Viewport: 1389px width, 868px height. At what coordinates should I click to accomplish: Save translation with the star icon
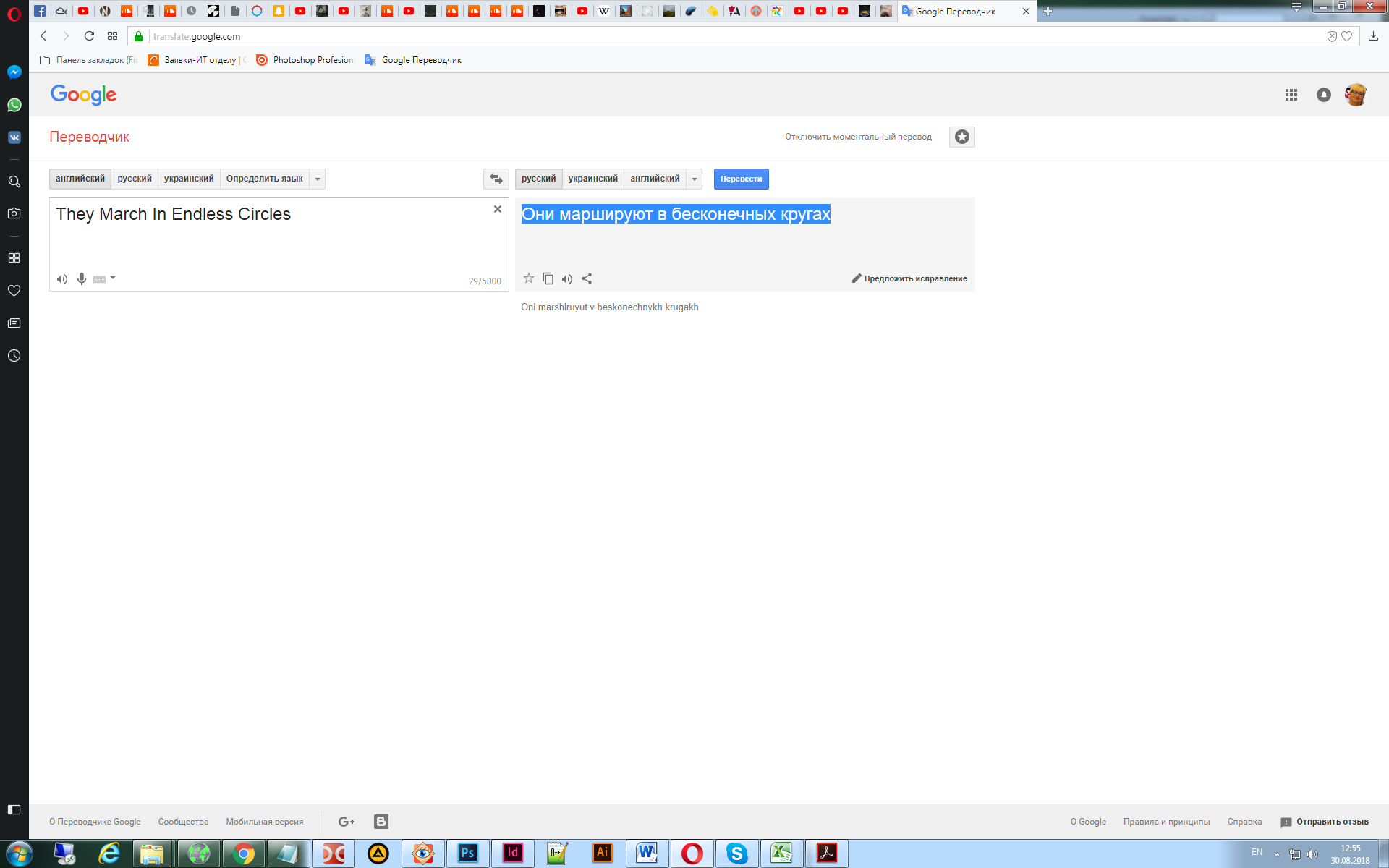click(x=529, y=278)
